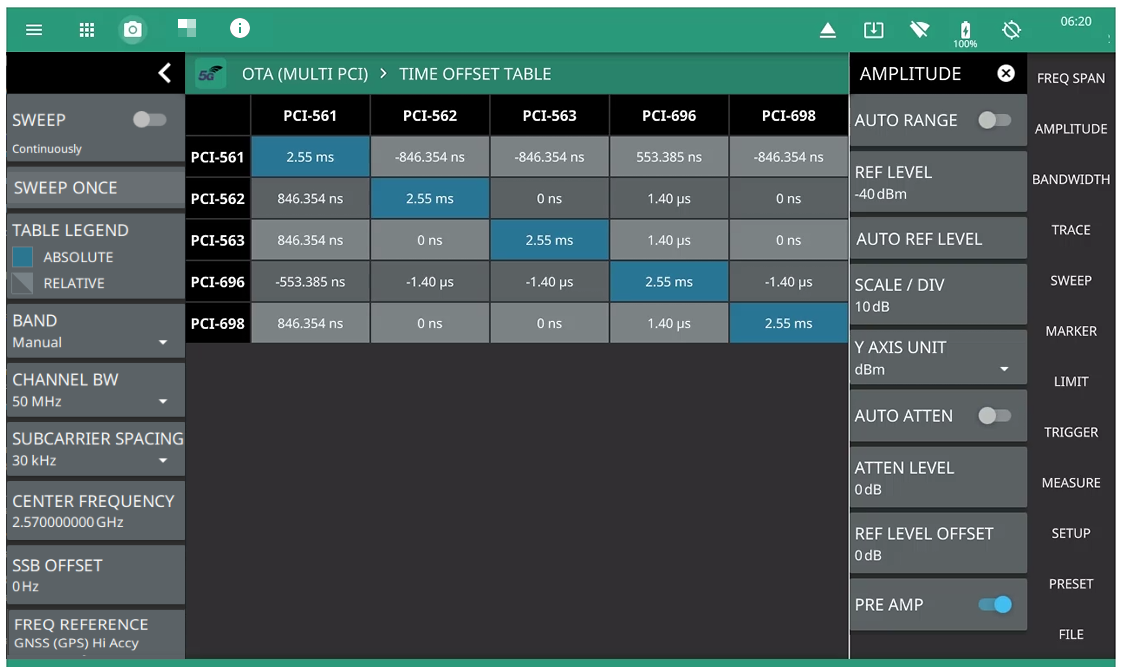Screen dimensions: 1124x667
Task: Open the Y Axis Unit dropdown
Action: pyautogui.click(x=937, y=358)
